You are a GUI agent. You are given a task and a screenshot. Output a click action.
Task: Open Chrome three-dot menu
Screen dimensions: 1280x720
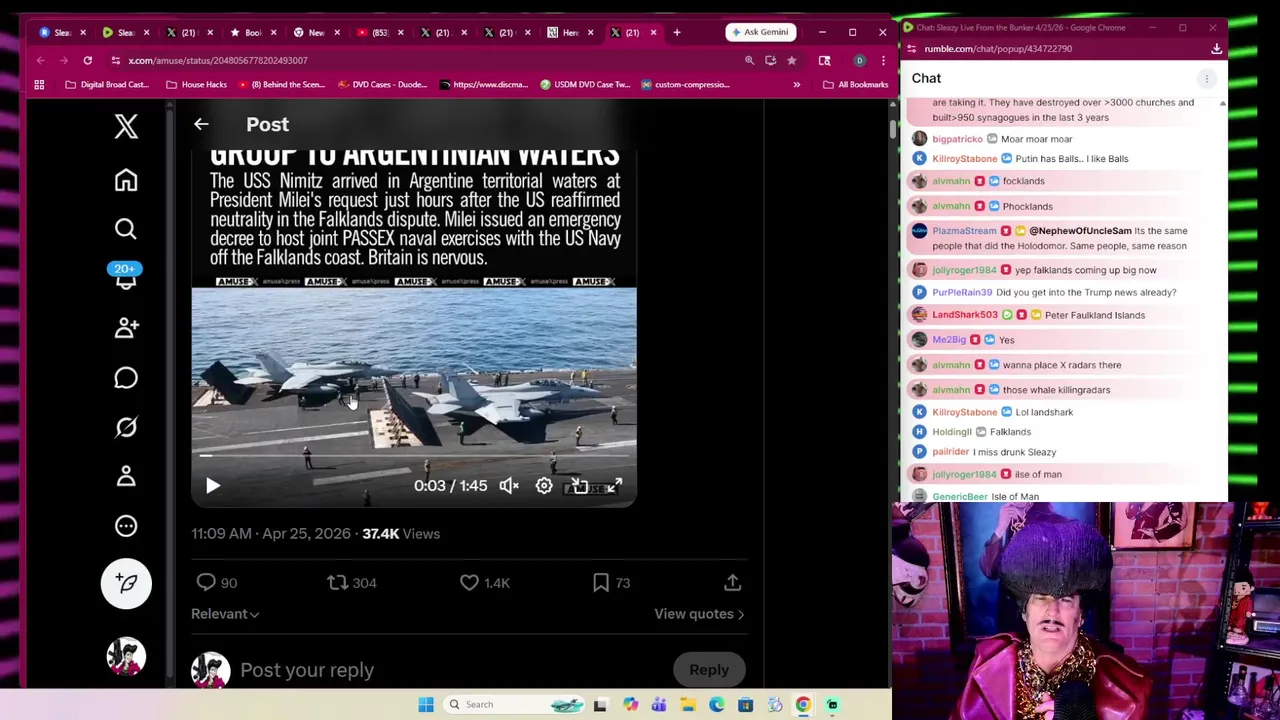pyautogui.click(x=883, y=61)
